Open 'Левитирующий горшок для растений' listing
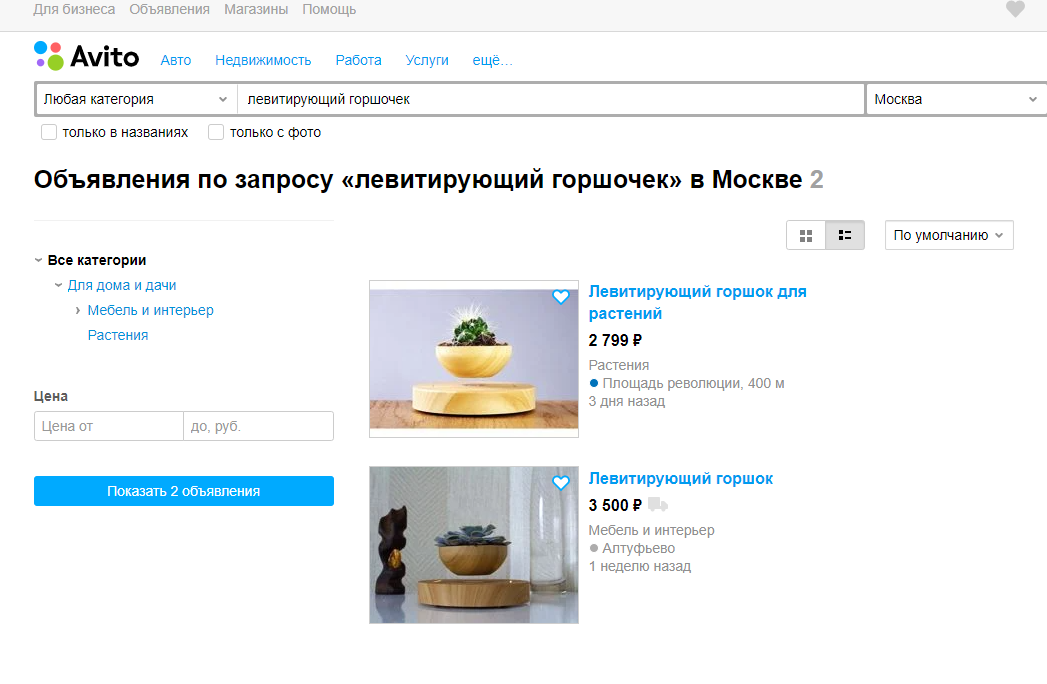The height and width of the screenshot is (684, 1047). [697, 303]
